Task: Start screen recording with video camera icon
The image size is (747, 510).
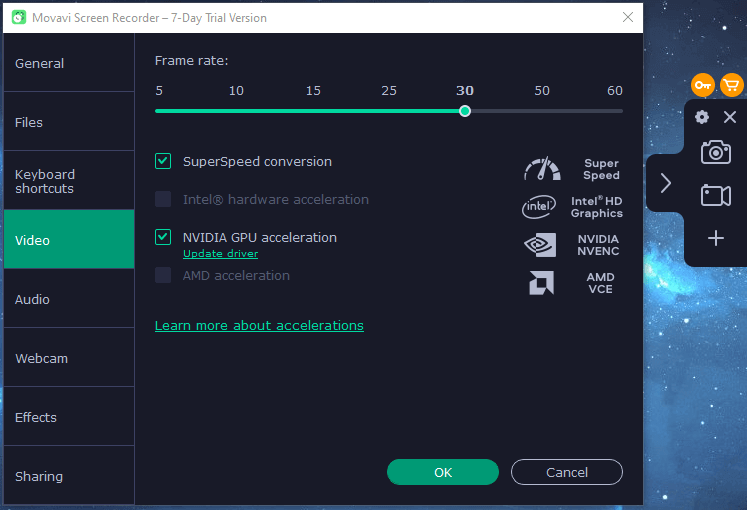Action: tap(716, 195)
